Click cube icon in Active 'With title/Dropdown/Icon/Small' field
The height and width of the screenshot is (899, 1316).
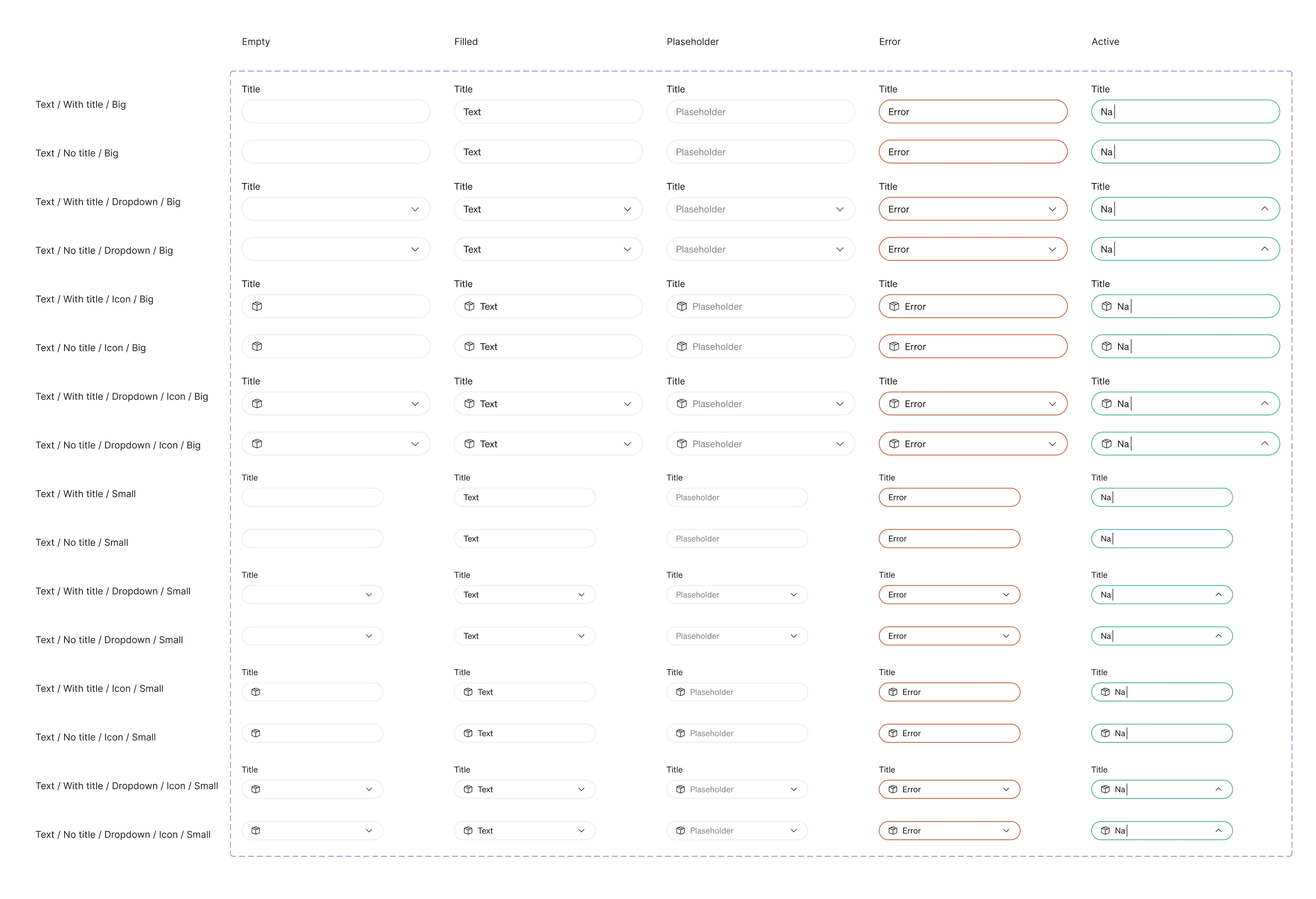click(x=1105, y=789)
